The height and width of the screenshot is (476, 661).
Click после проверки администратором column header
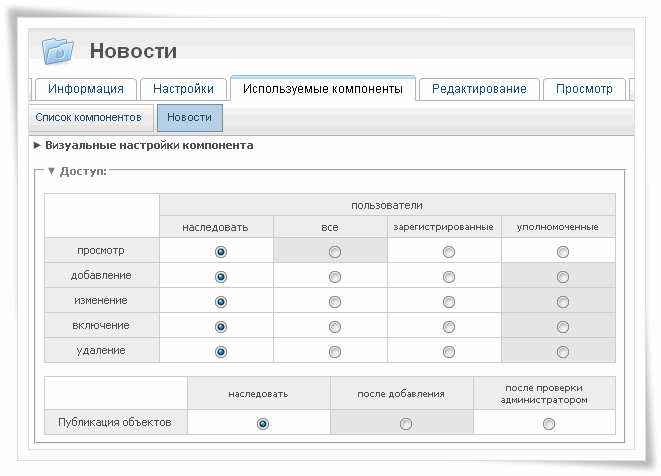click(x=544, y=394)
